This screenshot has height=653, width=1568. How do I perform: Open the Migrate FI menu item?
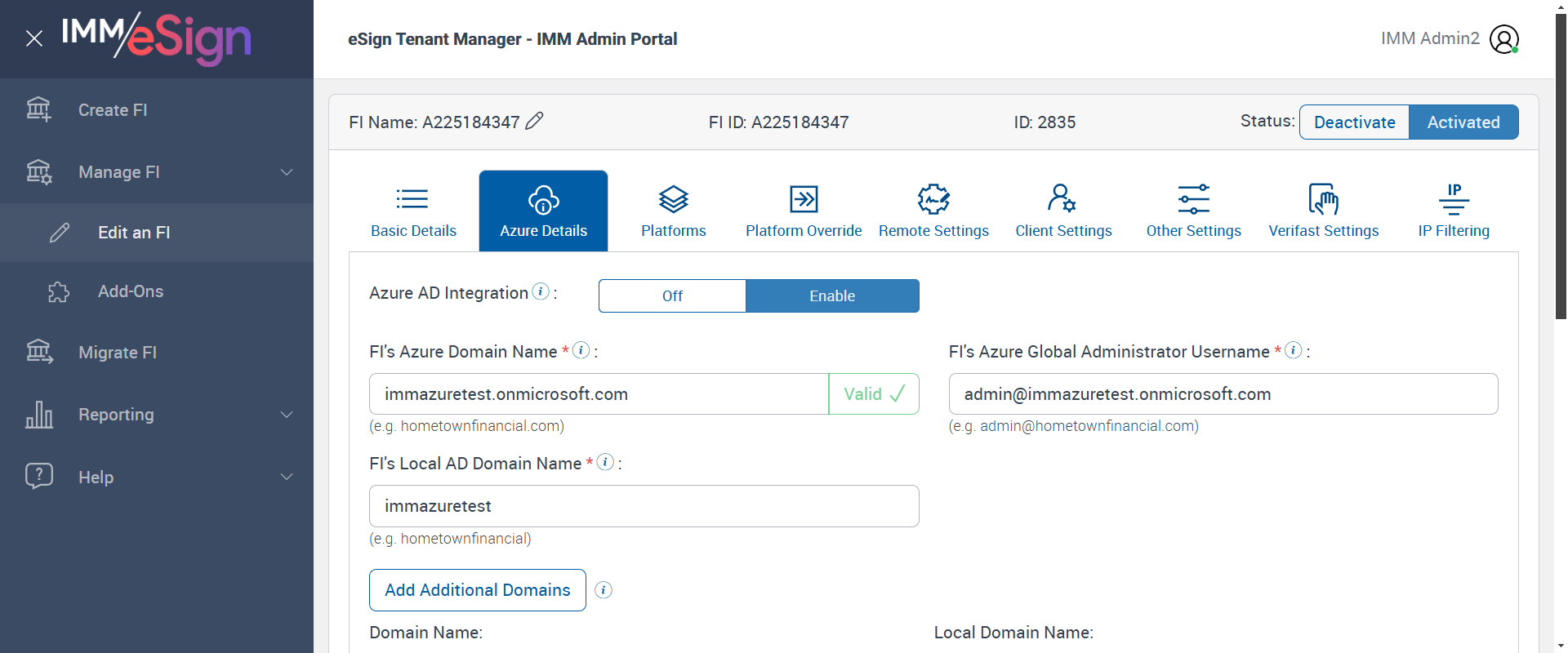157,352
